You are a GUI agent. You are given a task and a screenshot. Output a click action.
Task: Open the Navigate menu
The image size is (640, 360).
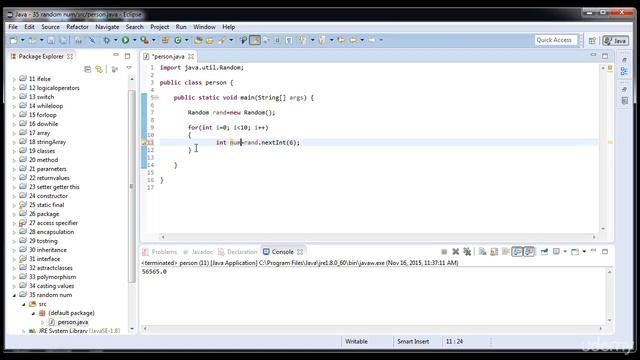107,27
